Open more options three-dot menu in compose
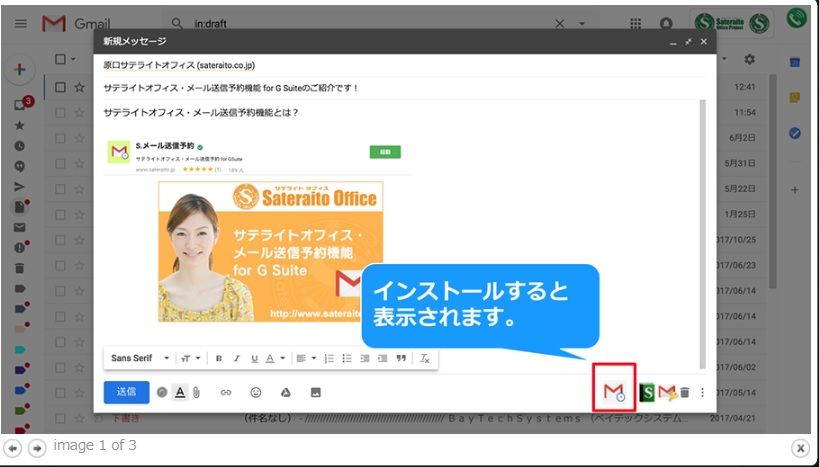 click(x=702, y=392)
